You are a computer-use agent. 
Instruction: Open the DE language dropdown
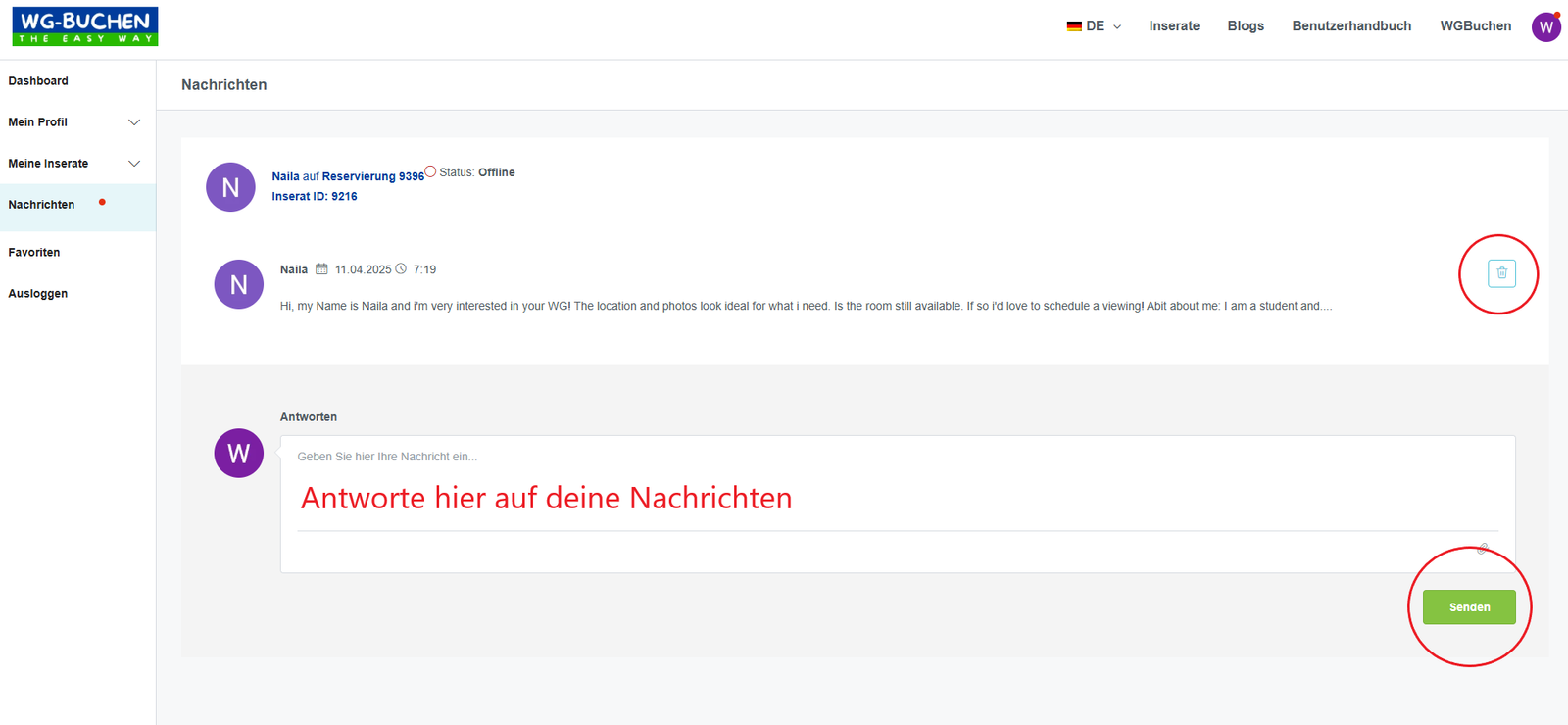pos(1095,26)
